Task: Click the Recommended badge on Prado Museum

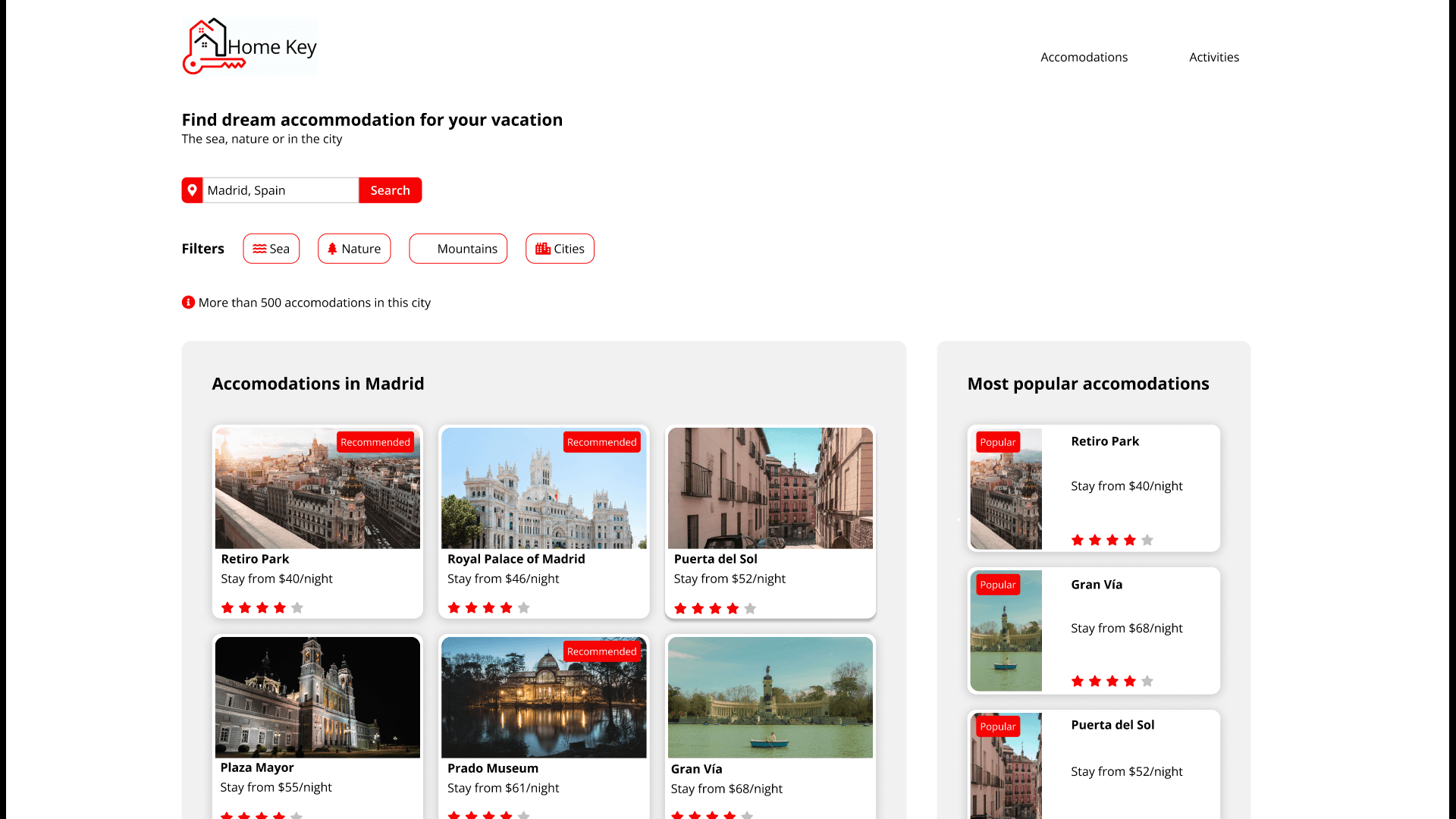Action: click(x=602, y=651)
